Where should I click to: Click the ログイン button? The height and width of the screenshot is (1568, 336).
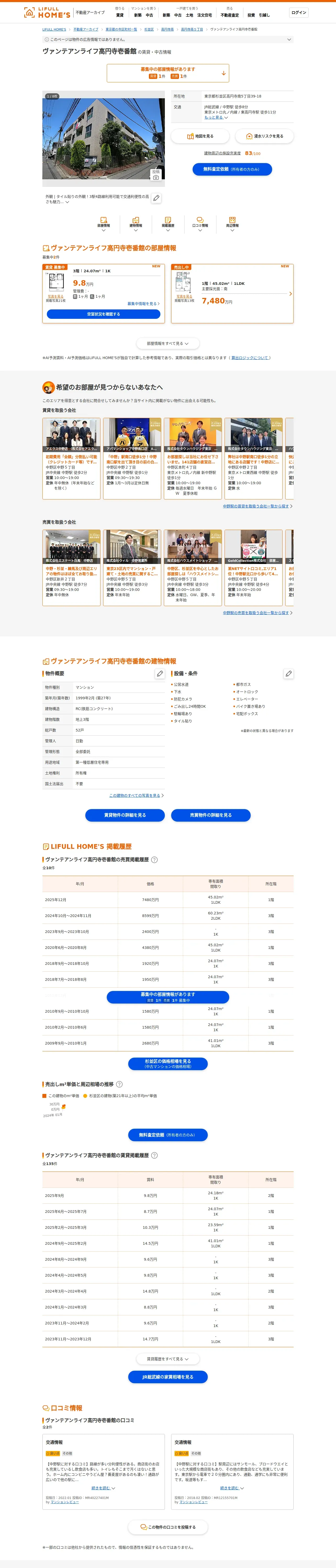click(x=299, y=13)
